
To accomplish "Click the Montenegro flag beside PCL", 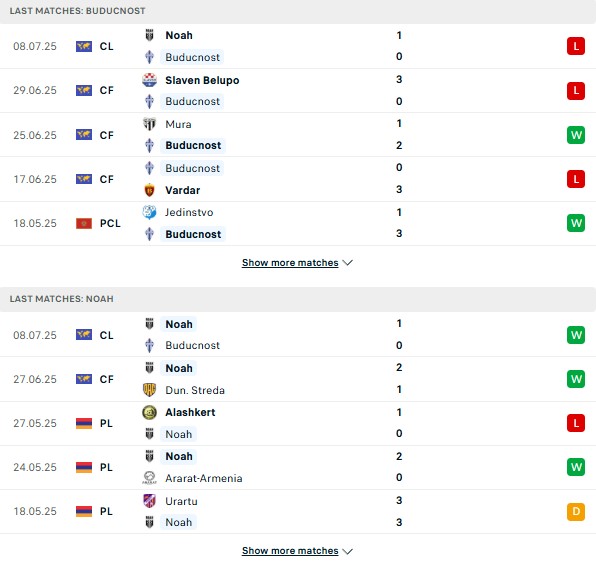I will pyautogui.click(x=84, y=224).
